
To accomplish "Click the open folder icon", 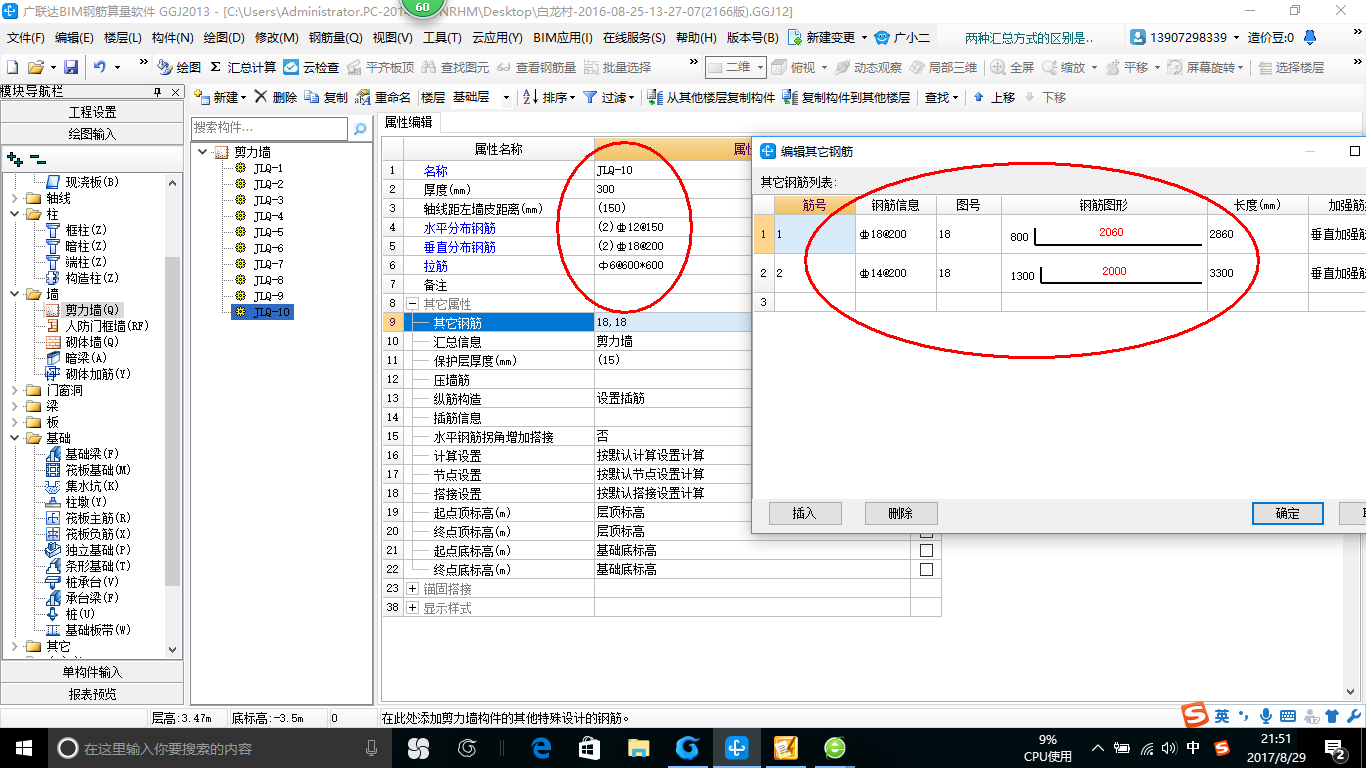I will tap(35, 67).
